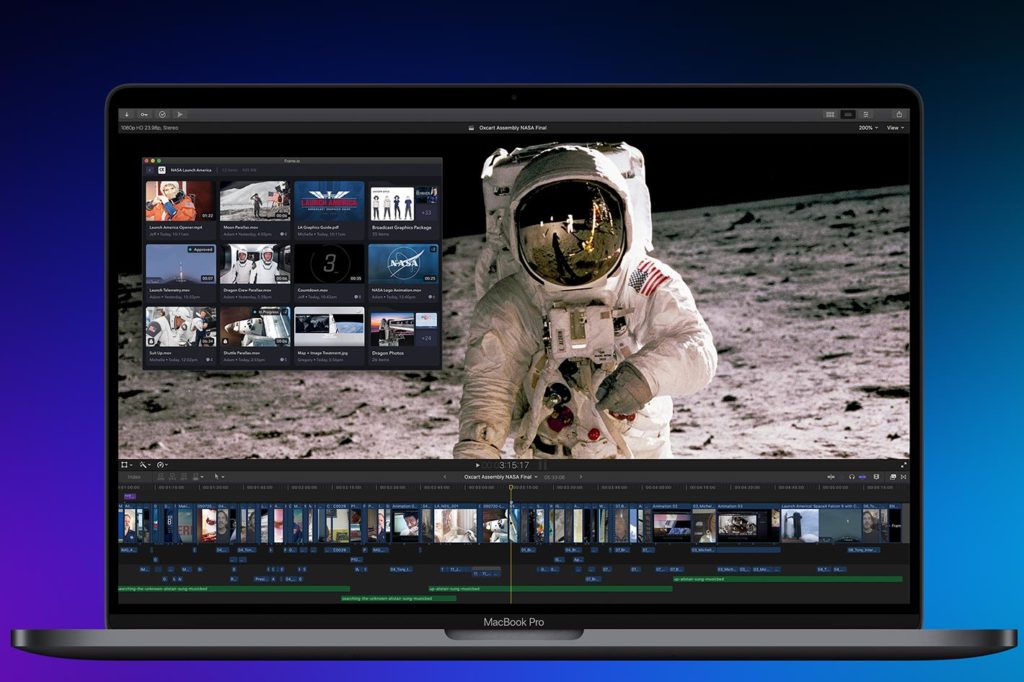Show the Transitions browser icon
1024x682 pixels.
point(904,477)
